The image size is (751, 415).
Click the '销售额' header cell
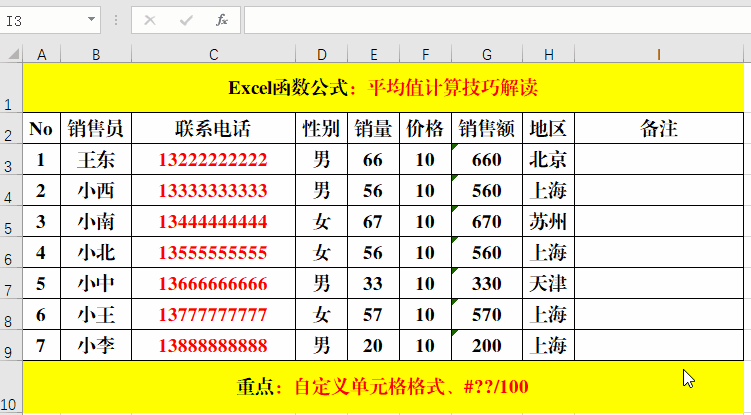coord(487,128)
